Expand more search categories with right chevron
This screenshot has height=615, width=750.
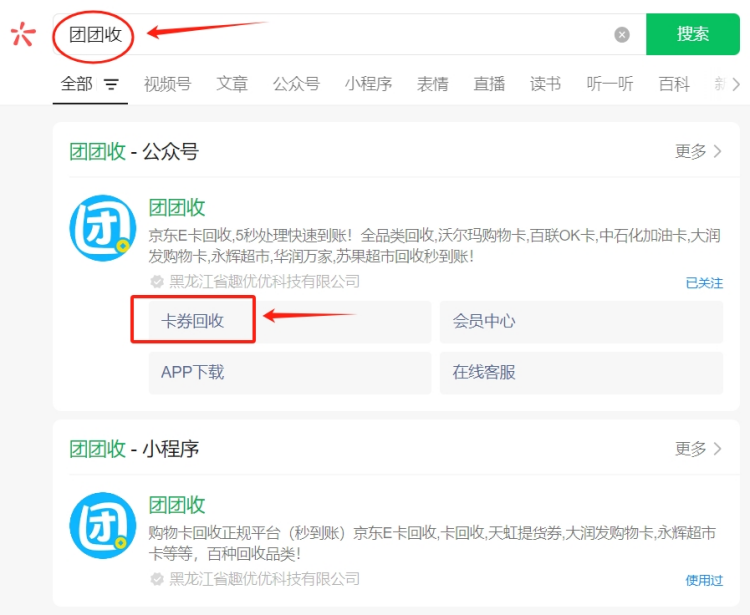pos(737,85)
